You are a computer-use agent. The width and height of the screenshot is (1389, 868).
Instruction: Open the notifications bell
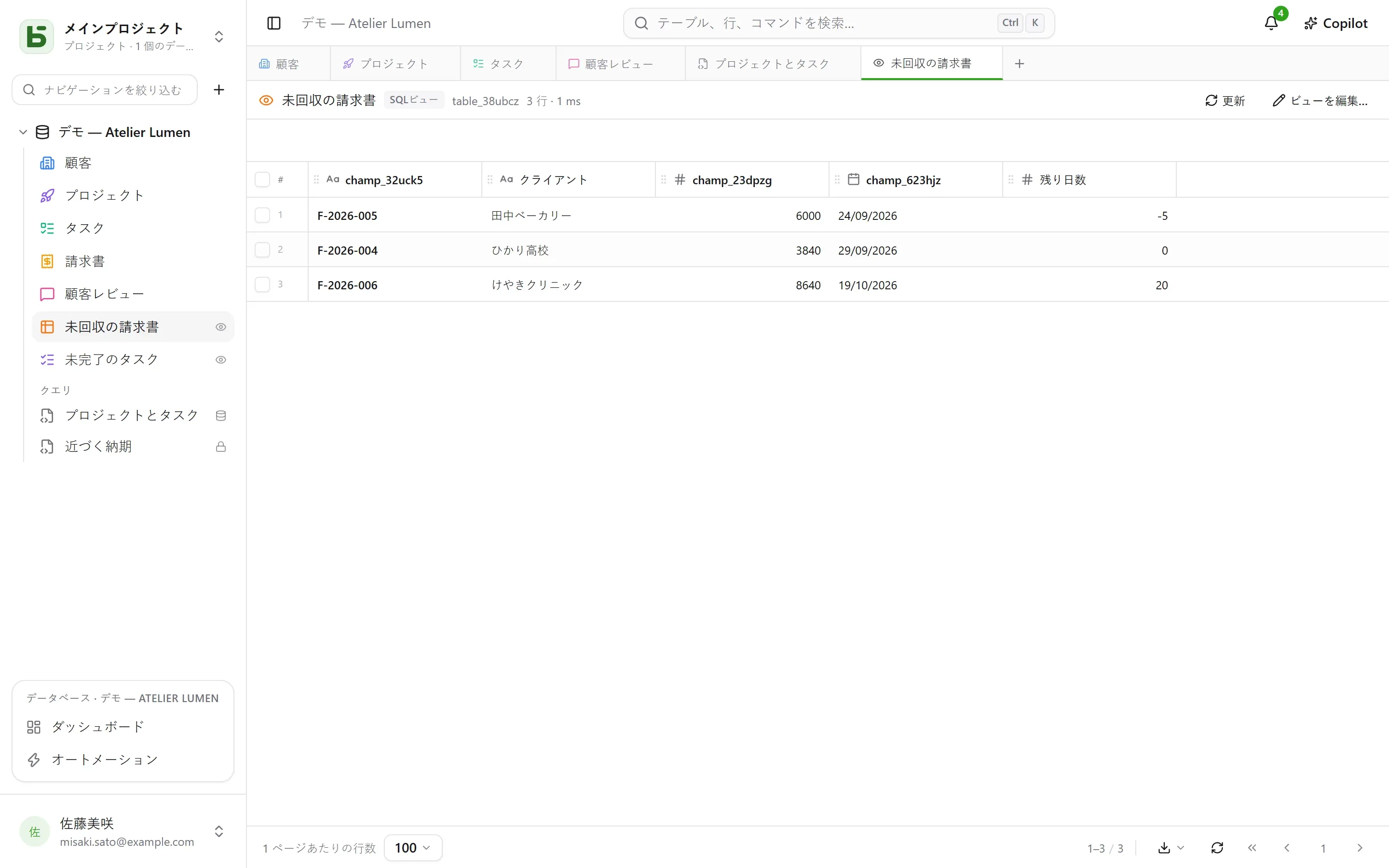(1271, 23)
